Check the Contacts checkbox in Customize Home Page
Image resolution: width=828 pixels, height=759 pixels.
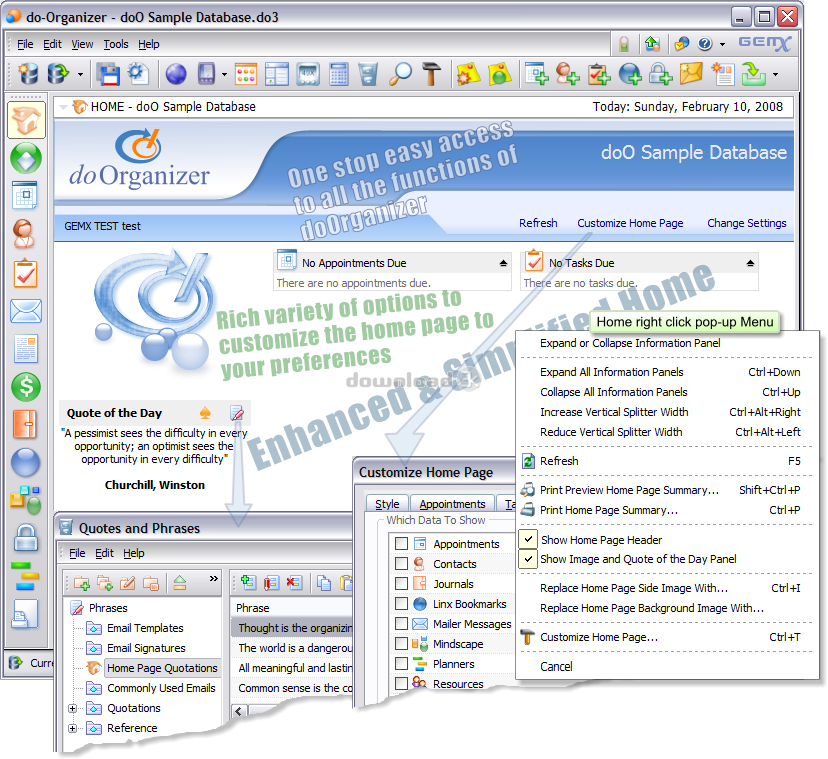point(401,564)
